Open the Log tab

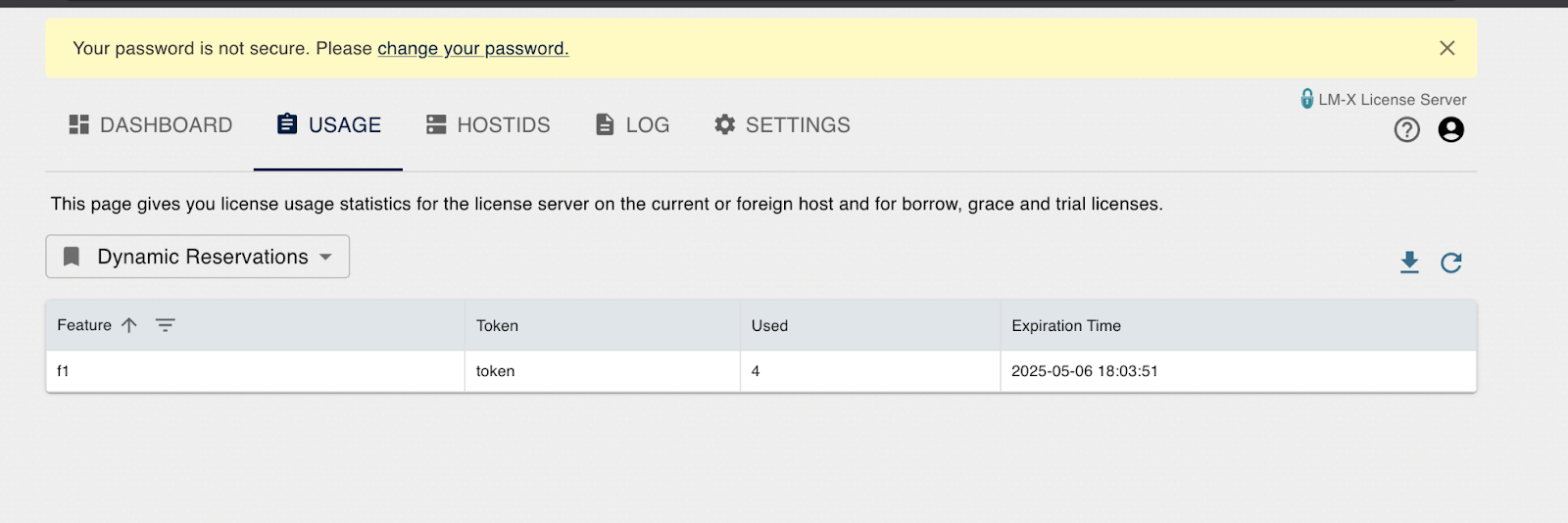[x=632, y=125]
